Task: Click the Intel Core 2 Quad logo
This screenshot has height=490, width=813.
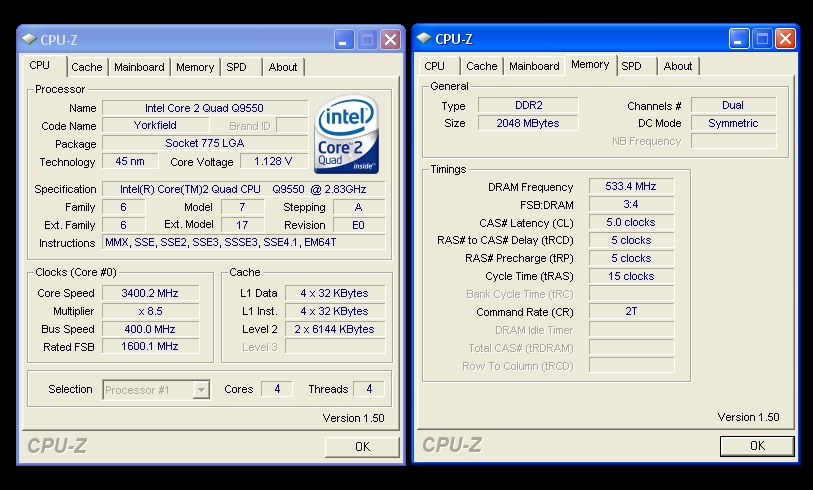Action: click(346, 134)
